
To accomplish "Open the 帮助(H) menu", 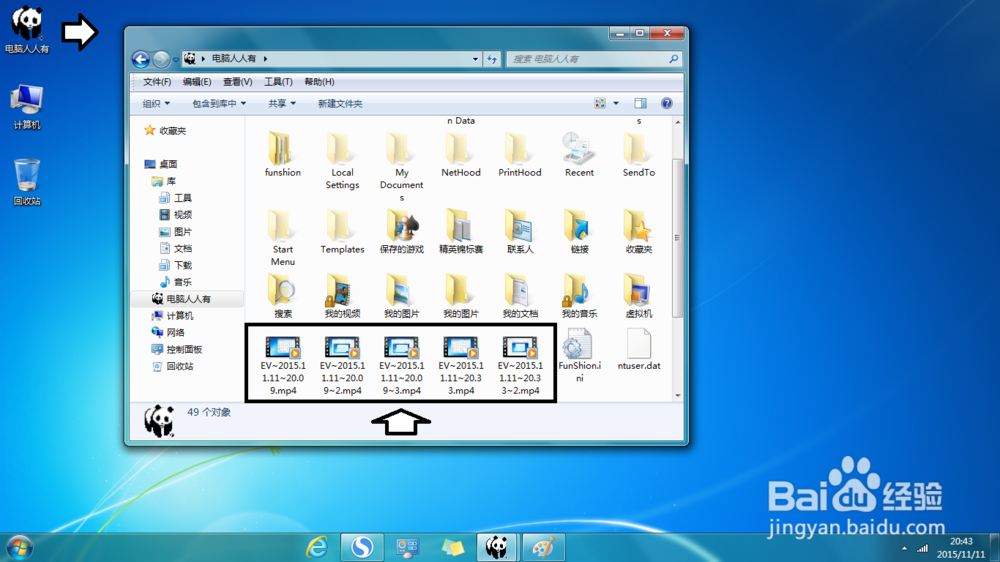I will [319, 82].
